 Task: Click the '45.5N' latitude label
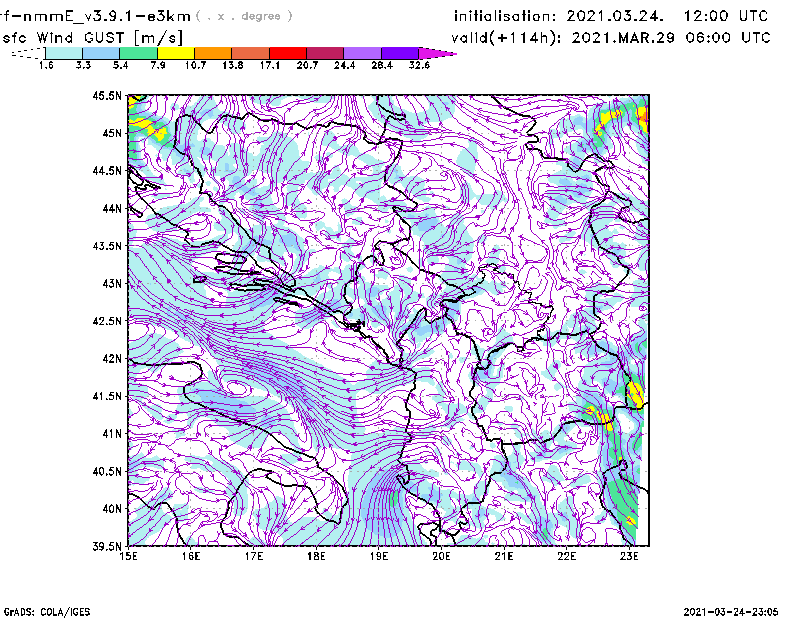coord(107,95)
